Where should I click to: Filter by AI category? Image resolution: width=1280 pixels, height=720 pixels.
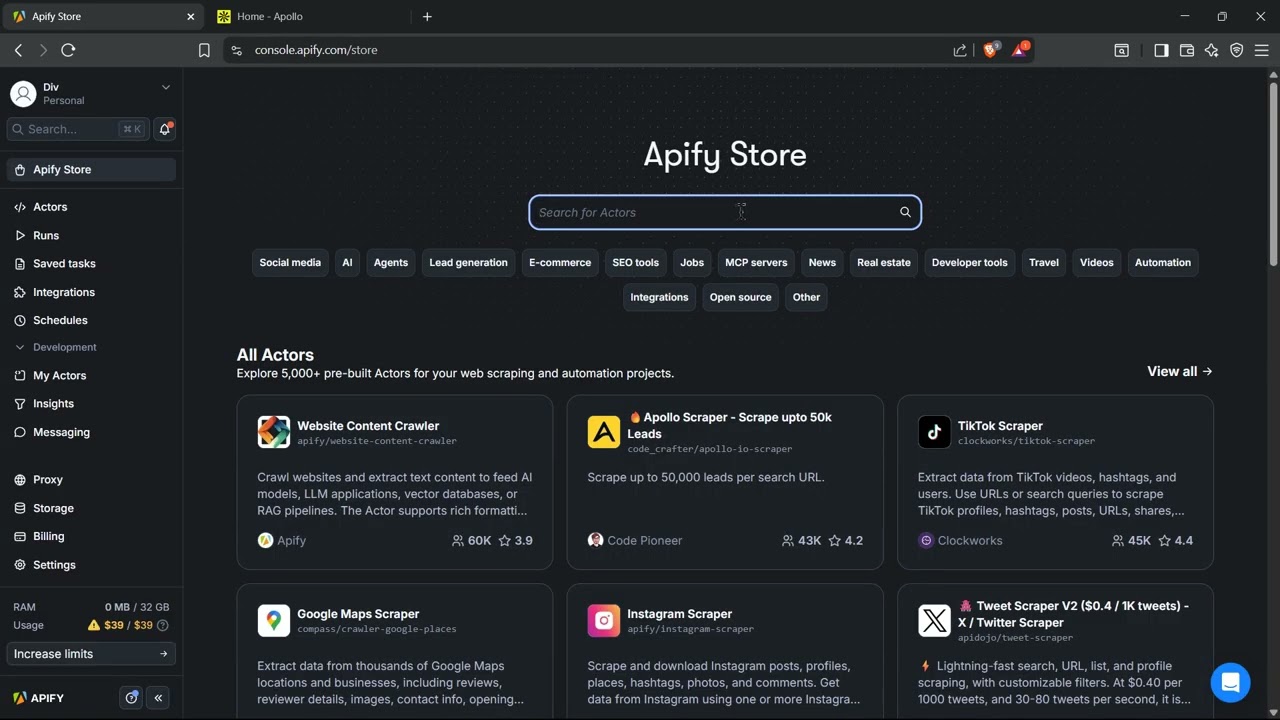[x=347, y=263]
